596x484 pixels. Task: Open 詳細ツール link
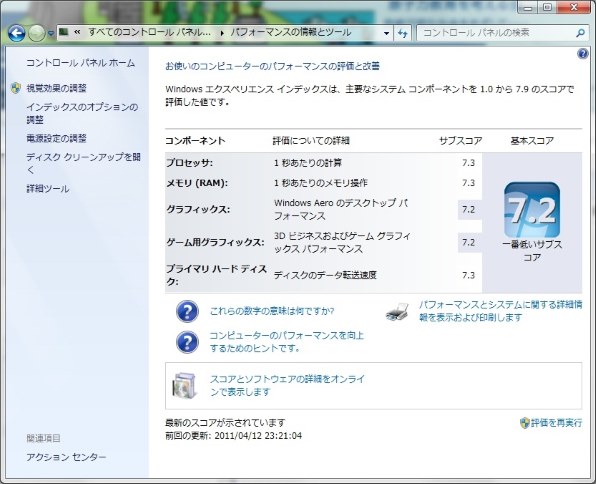tap(48, 189)
